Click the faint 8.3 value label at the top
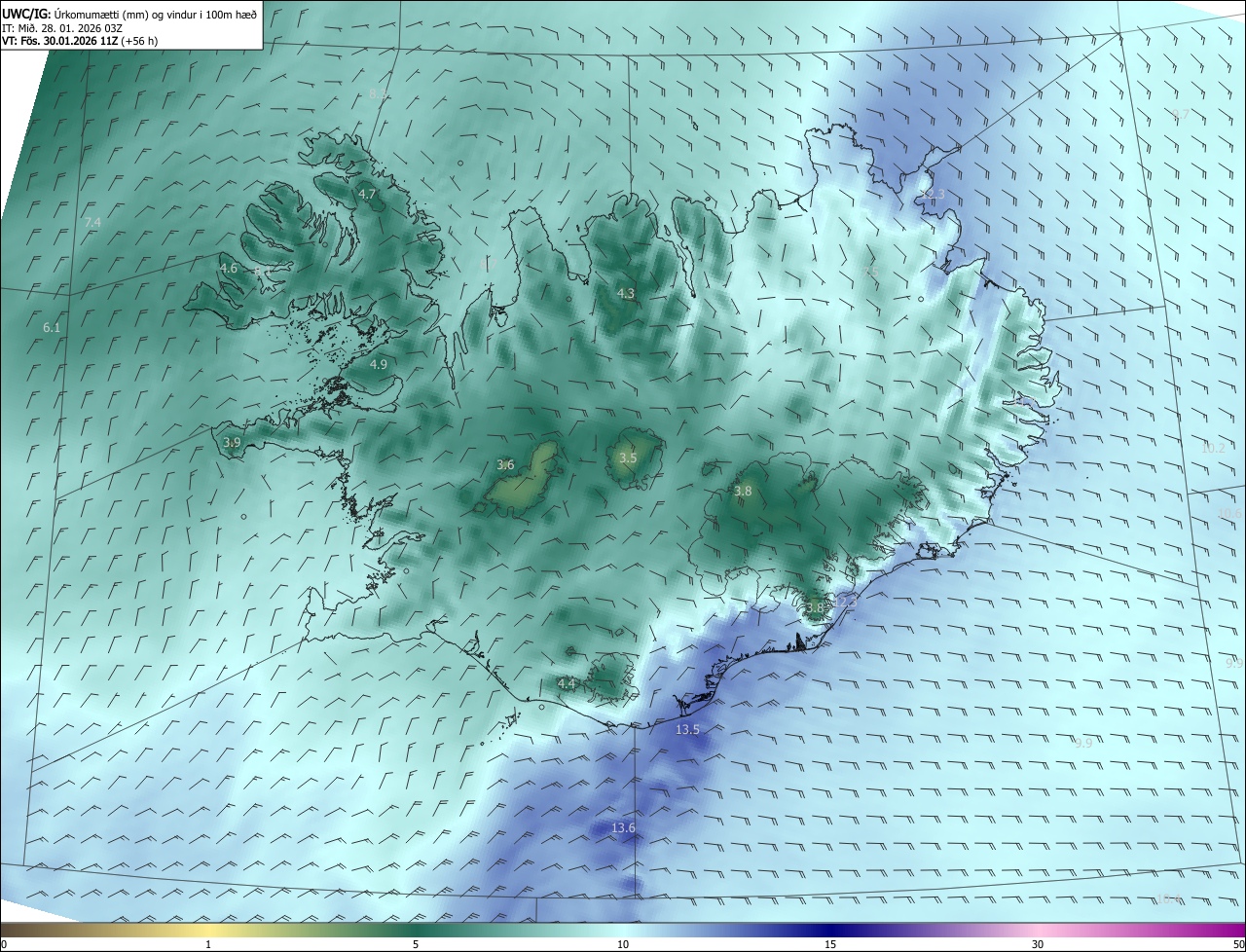1246x952 pixels. (x=378, y=94)
